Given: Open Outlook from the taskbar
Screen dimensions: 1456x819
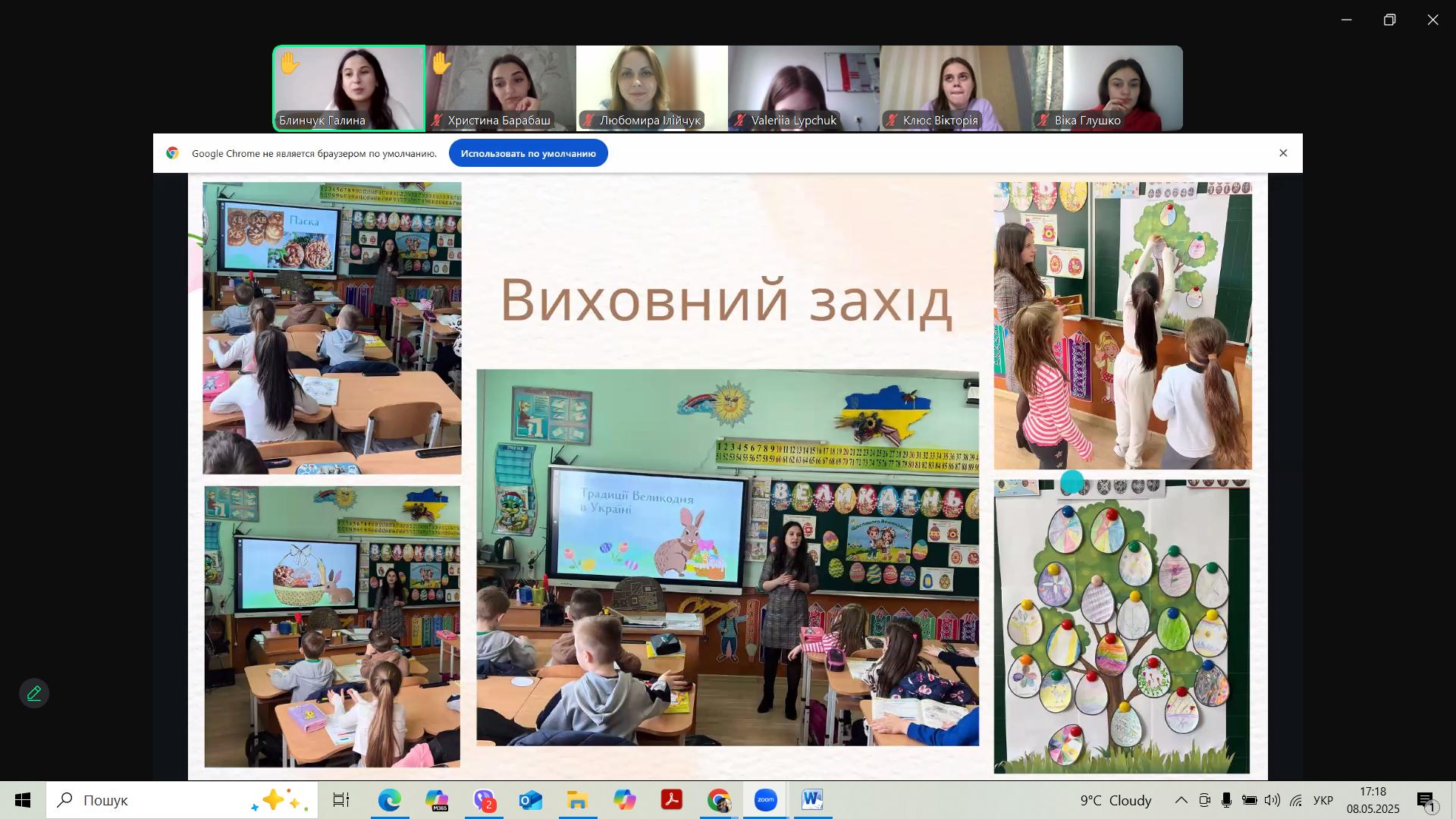Looking at the screenshot, I should pyautogui.click(x=531, y=800).
